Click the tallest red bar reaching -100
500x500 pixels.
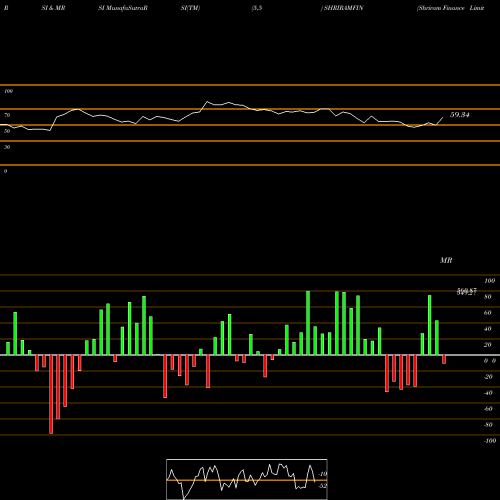pyautogui.click(x=51, y=394)
